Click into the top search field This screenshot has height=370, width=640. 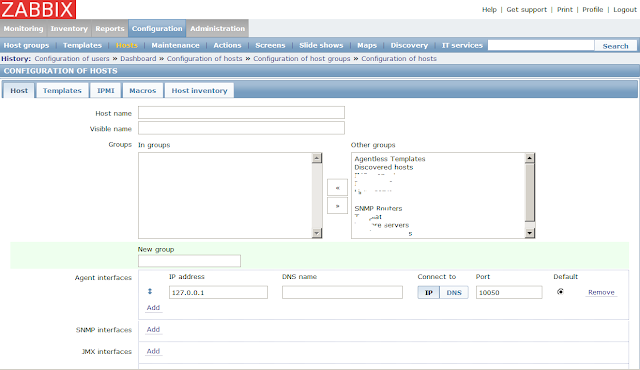tap(541, 45)
